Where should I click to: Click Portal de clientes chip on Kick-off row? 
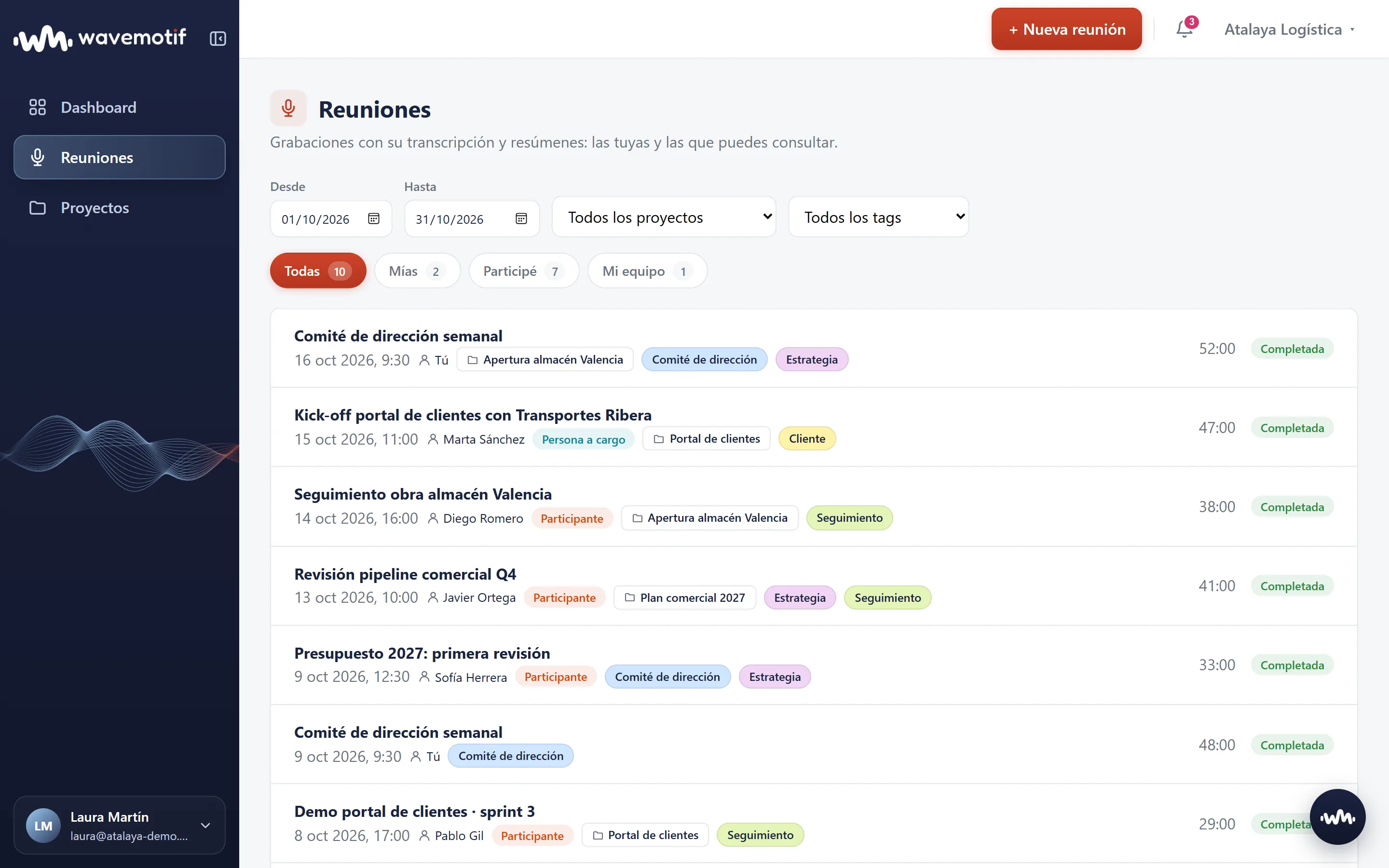coord(707,439)
